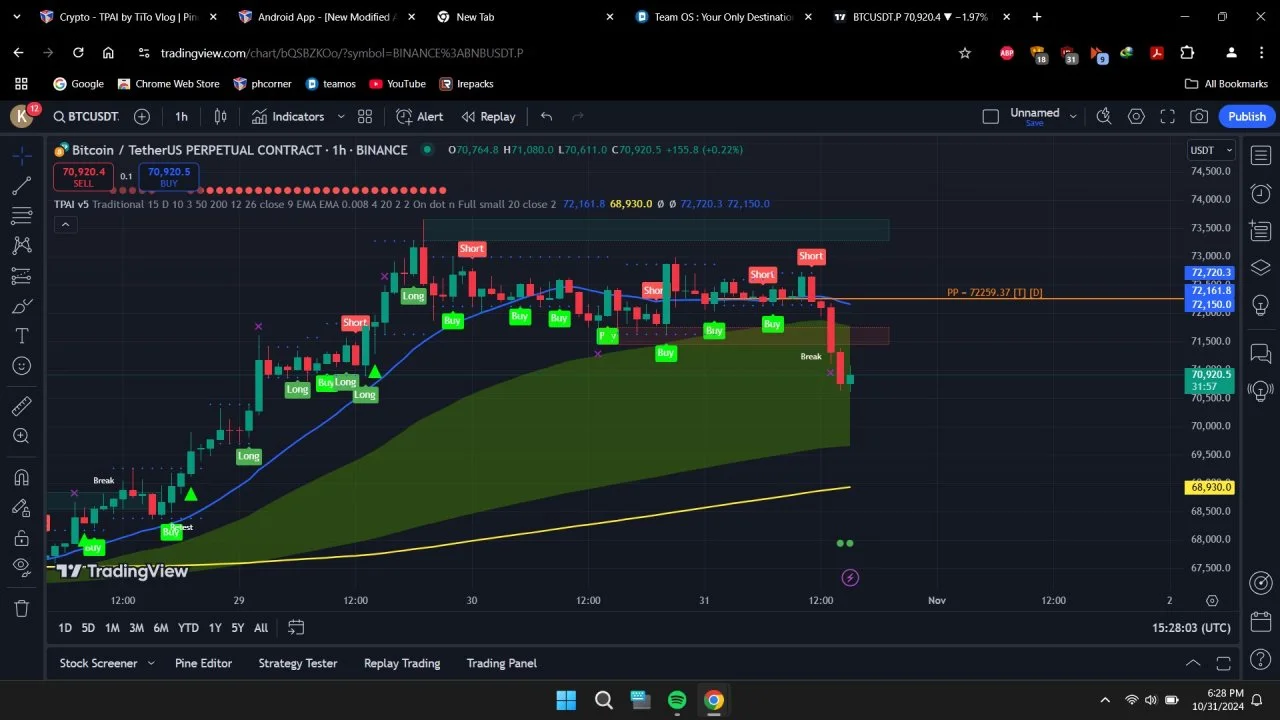Open the USDT currency dropdown

(x=1211, y=151)
